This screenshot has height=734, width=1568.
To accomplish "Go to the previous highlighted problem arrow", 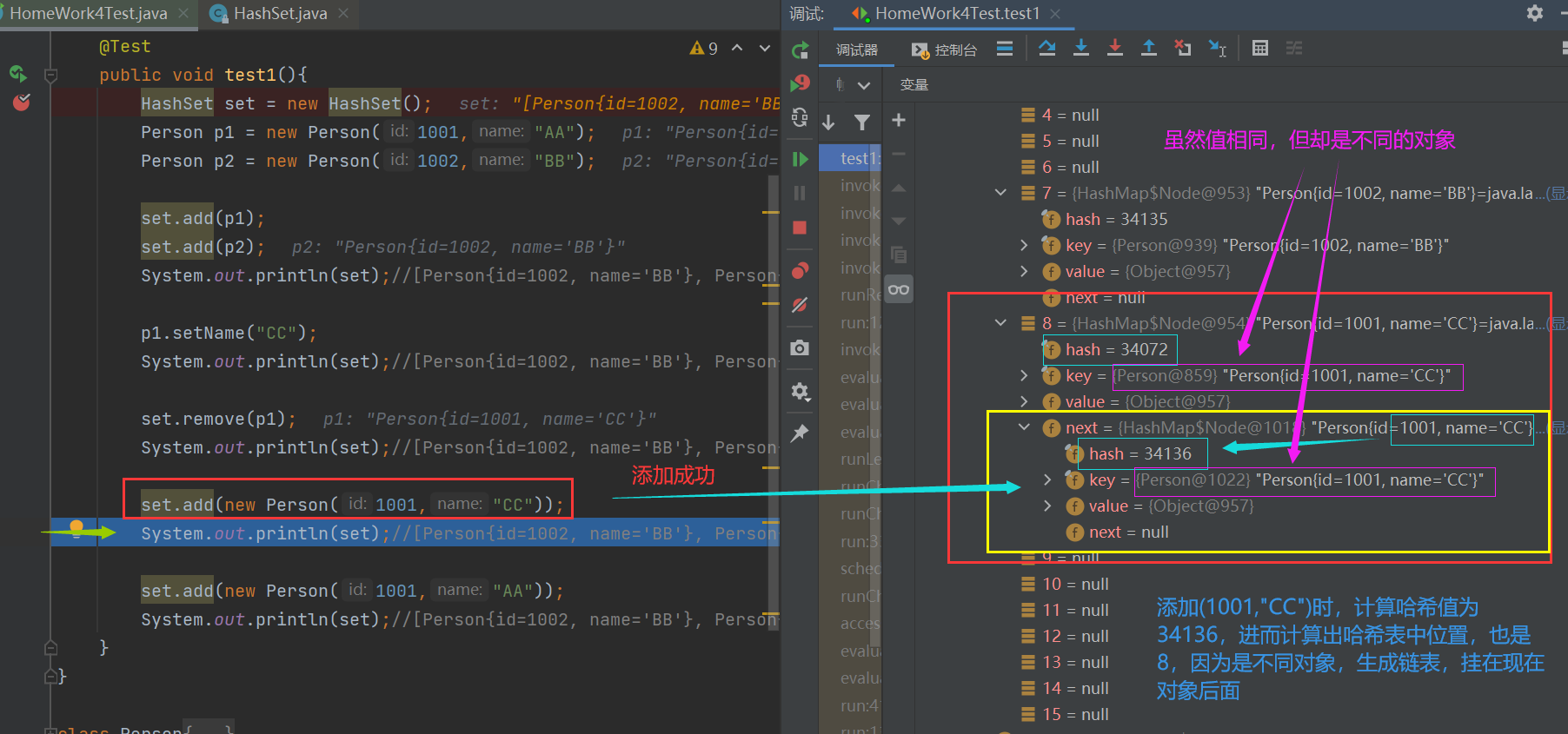I will (x=737, y=48).
